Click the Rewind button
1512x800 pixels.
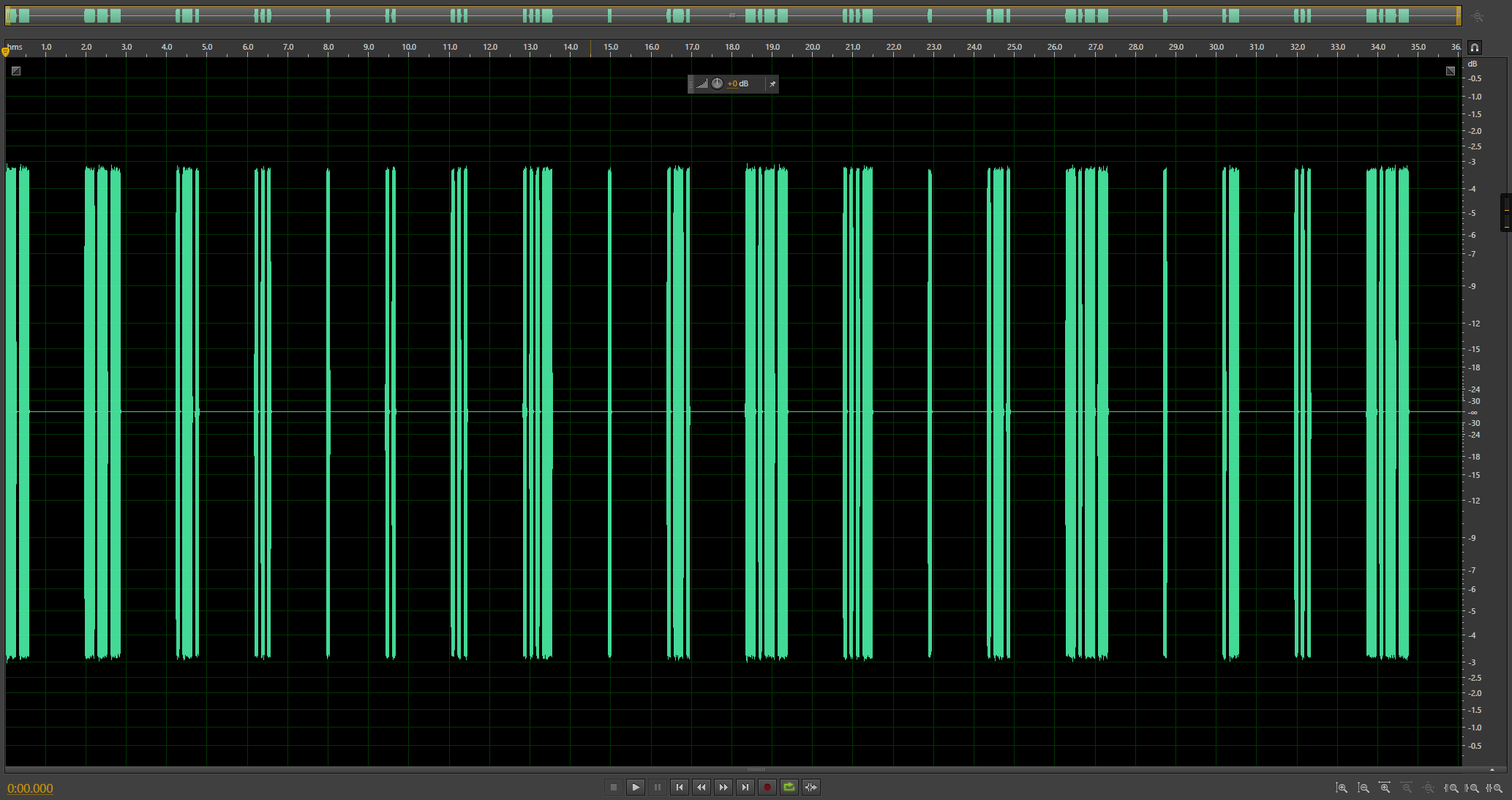click(x=701, y=787)
